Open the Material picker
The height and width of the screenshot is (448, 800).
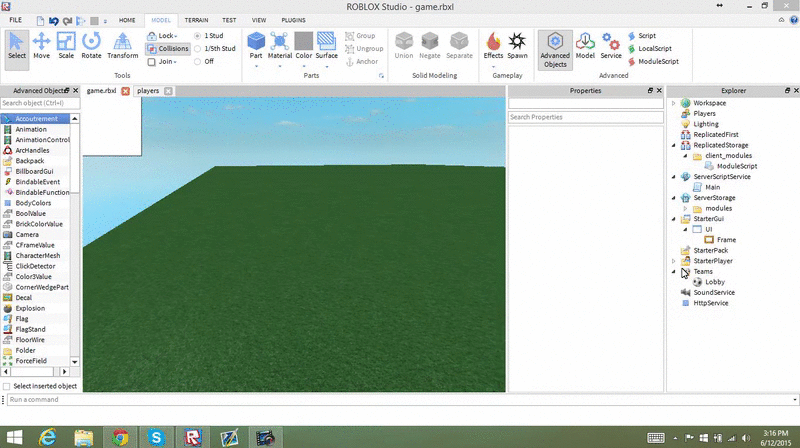click(x=280, y=45)
